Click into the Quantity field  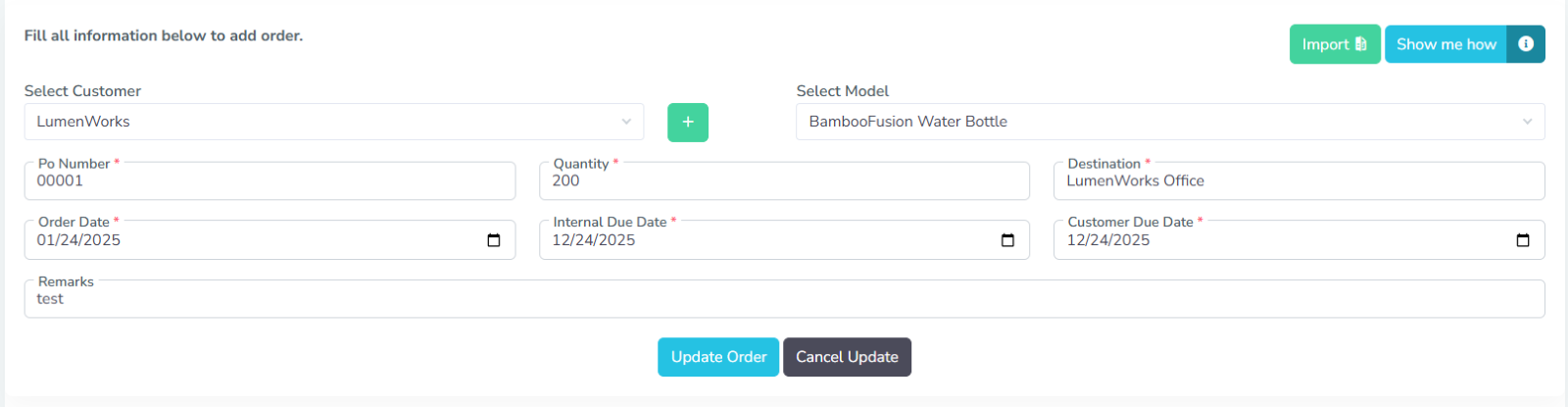[x=784, y=181]
